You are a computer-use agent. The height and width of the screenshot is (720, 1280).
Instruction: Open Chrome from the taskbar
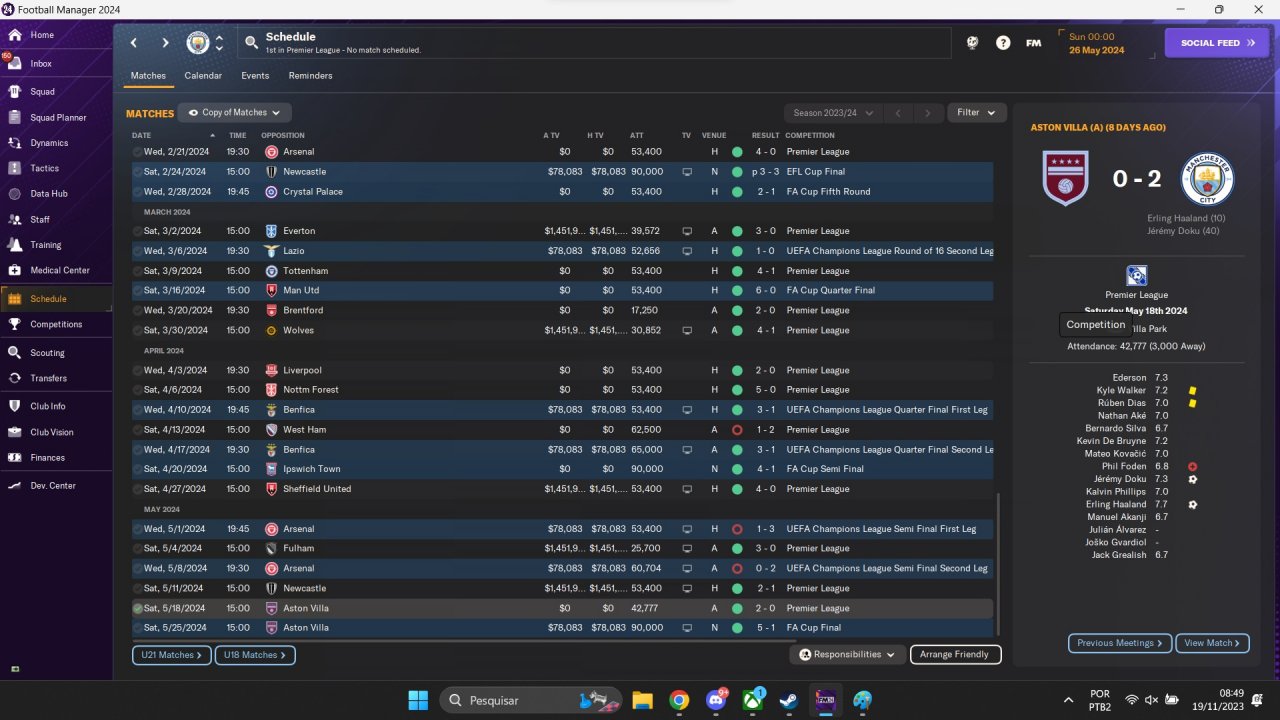(x=679, y=700)
